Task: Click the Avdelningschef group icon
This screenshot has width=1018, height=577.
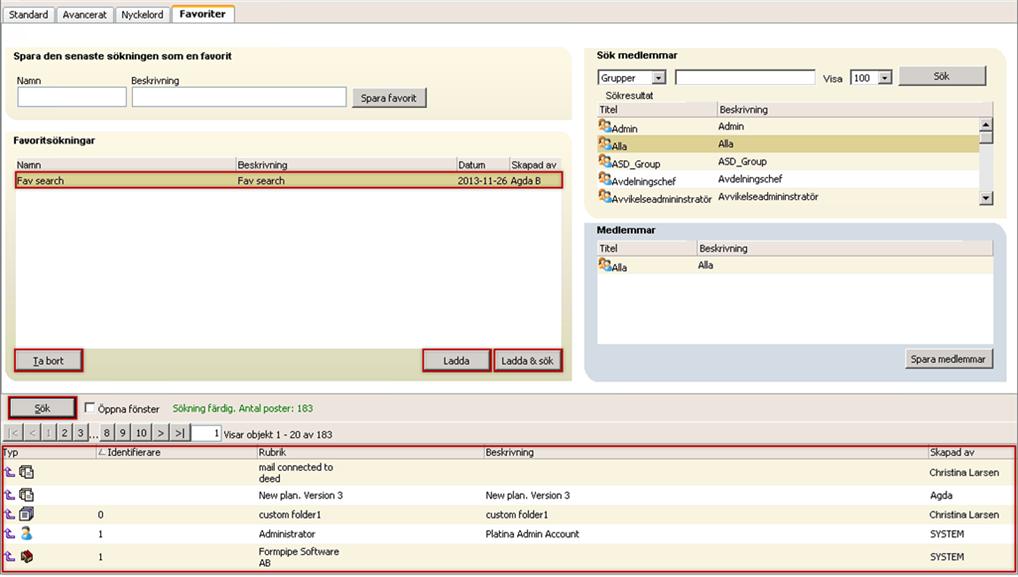Action: tap(604, 178)
